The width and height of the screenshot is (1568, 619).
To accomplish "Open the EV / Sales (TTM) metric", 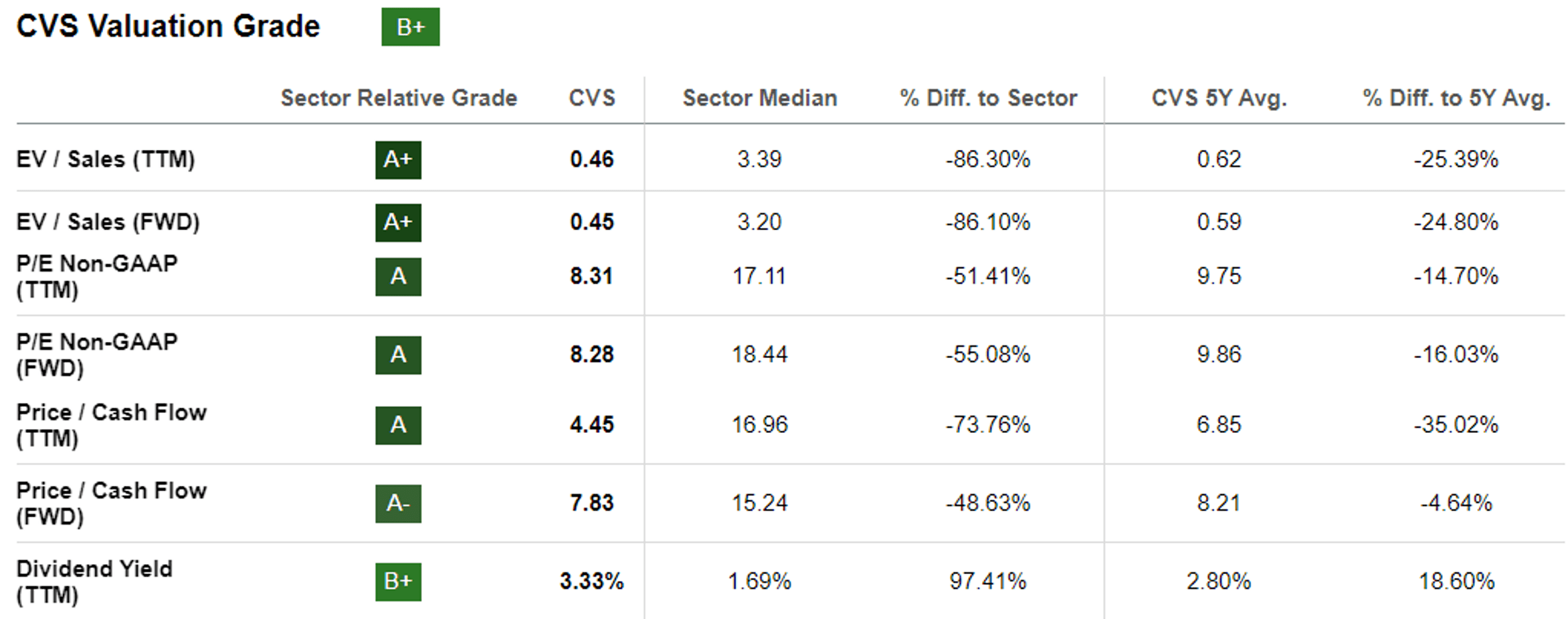I will 106,160.
